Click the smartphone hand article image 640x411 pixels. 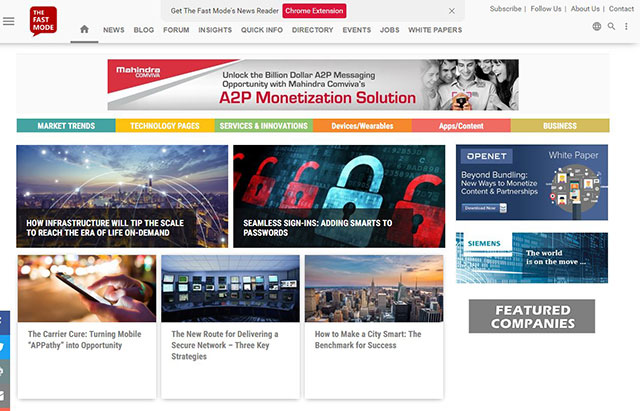click(87, 289)
